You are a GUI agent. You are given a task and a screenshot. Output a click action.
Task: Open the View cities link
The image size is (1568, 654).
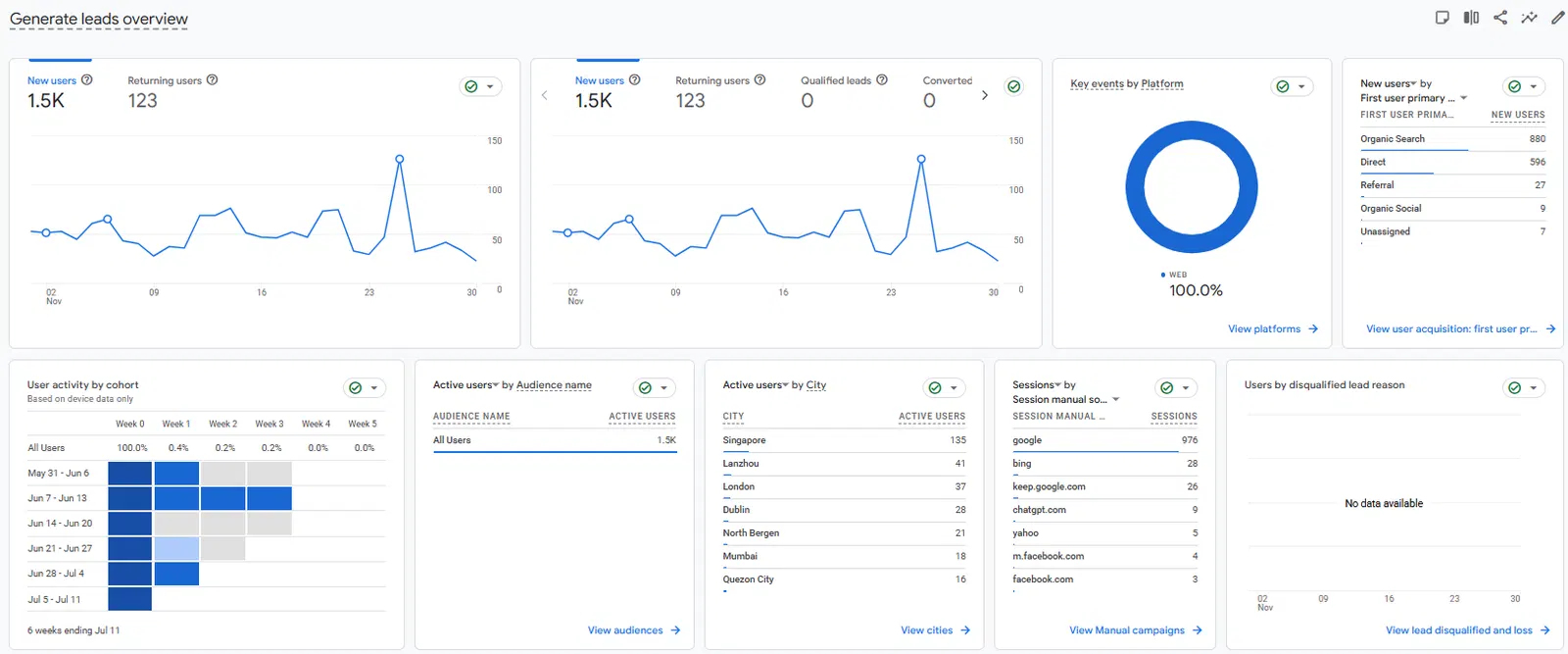[935, 630]
